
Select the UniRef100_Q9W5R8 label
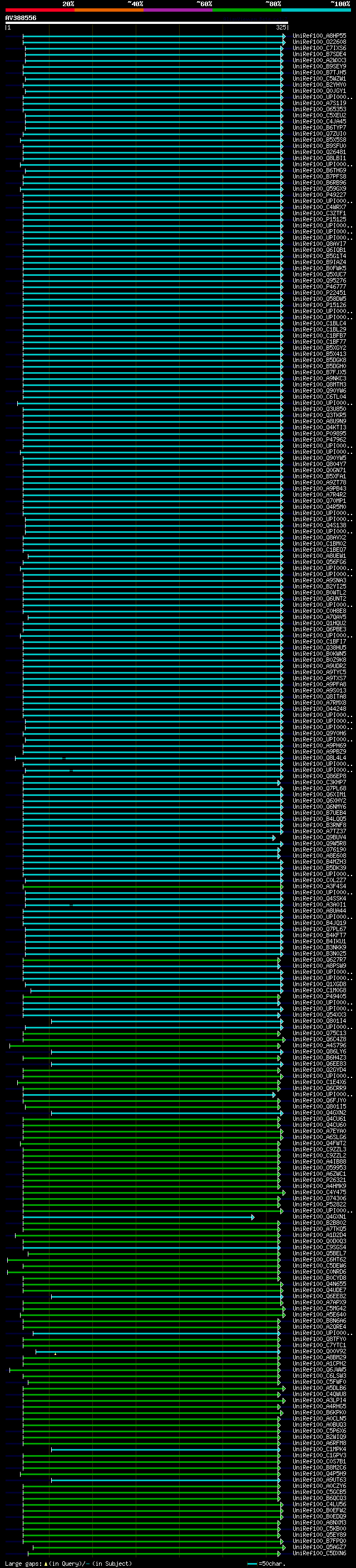tap(319, 844)
